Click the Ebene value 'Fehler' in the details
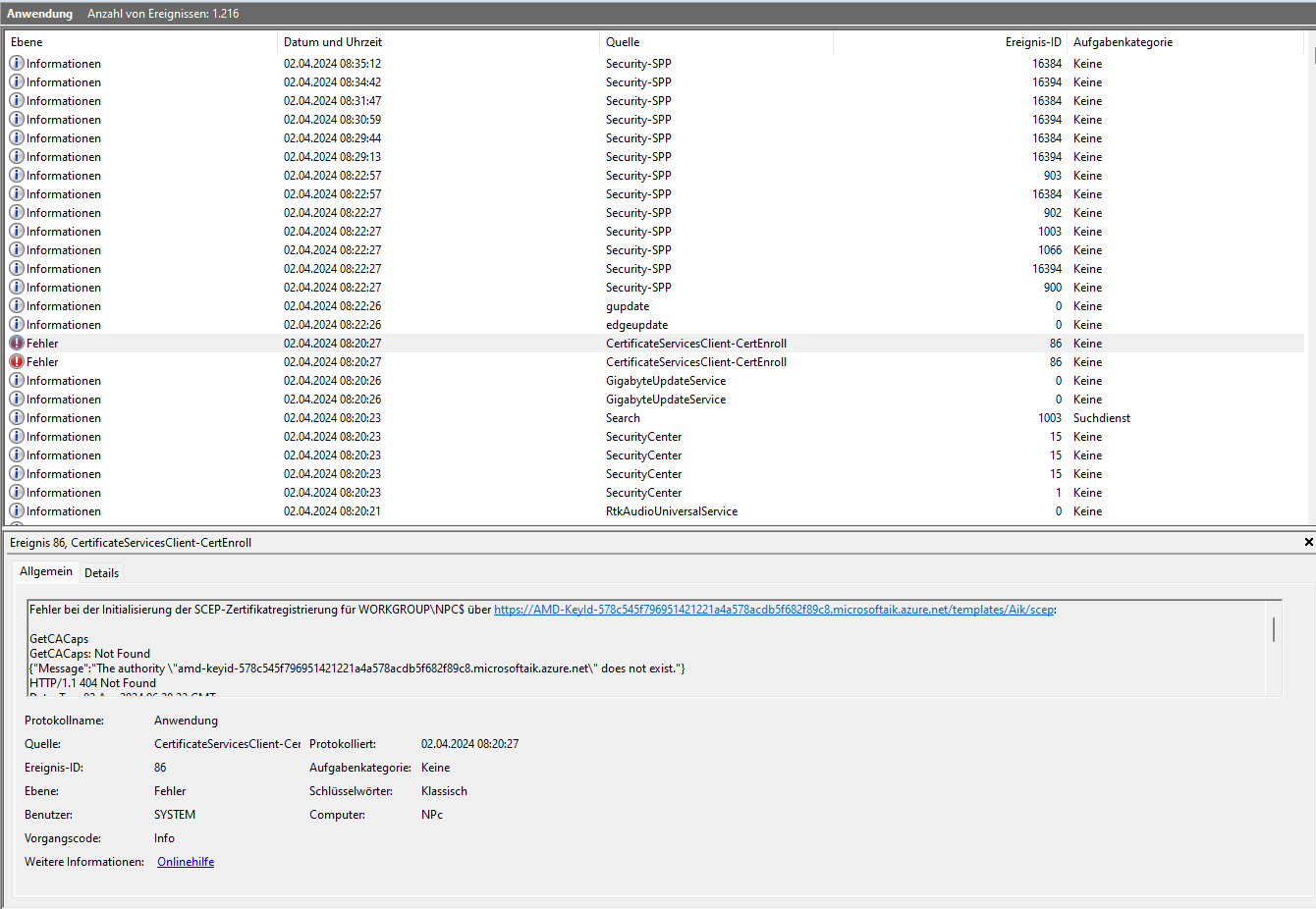1316x909 pixels. click(x=170, y=791)
